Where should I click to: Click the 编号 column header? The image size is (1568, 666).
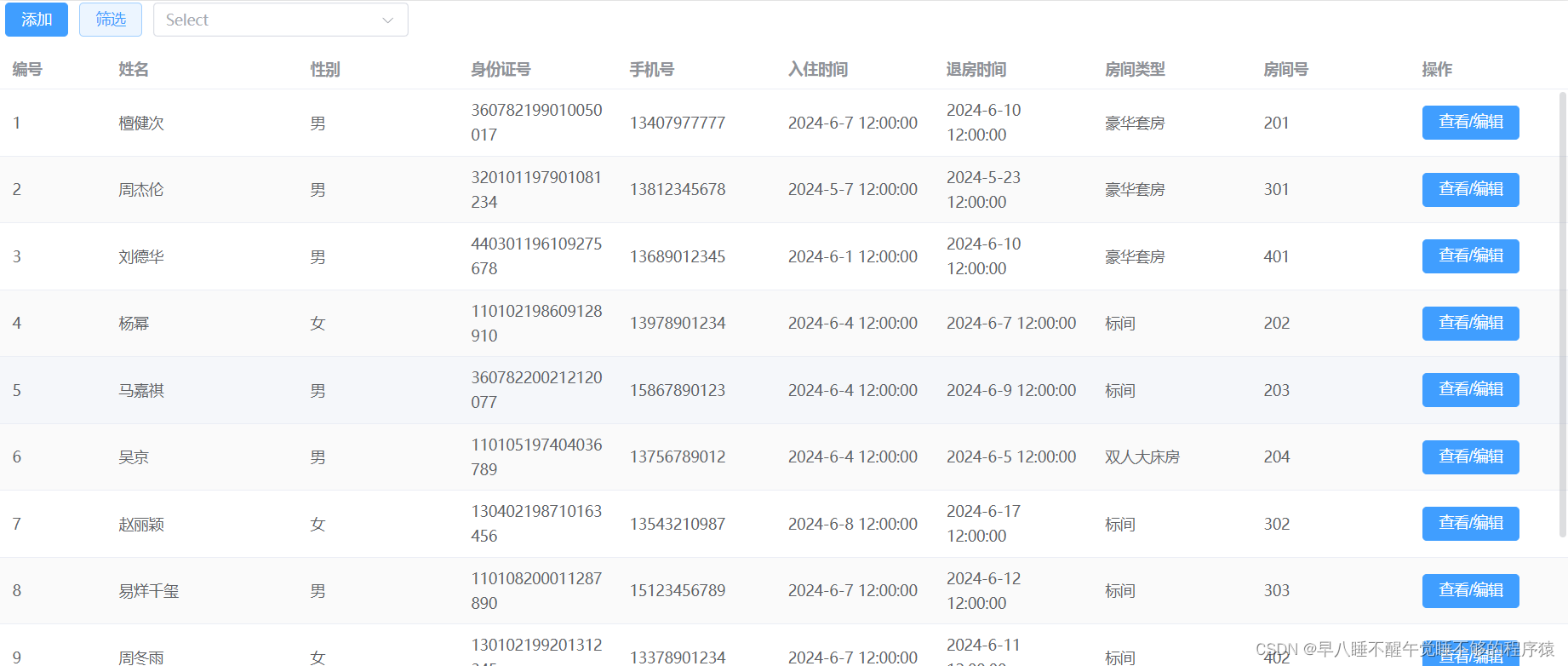click(x=27, y=70)
